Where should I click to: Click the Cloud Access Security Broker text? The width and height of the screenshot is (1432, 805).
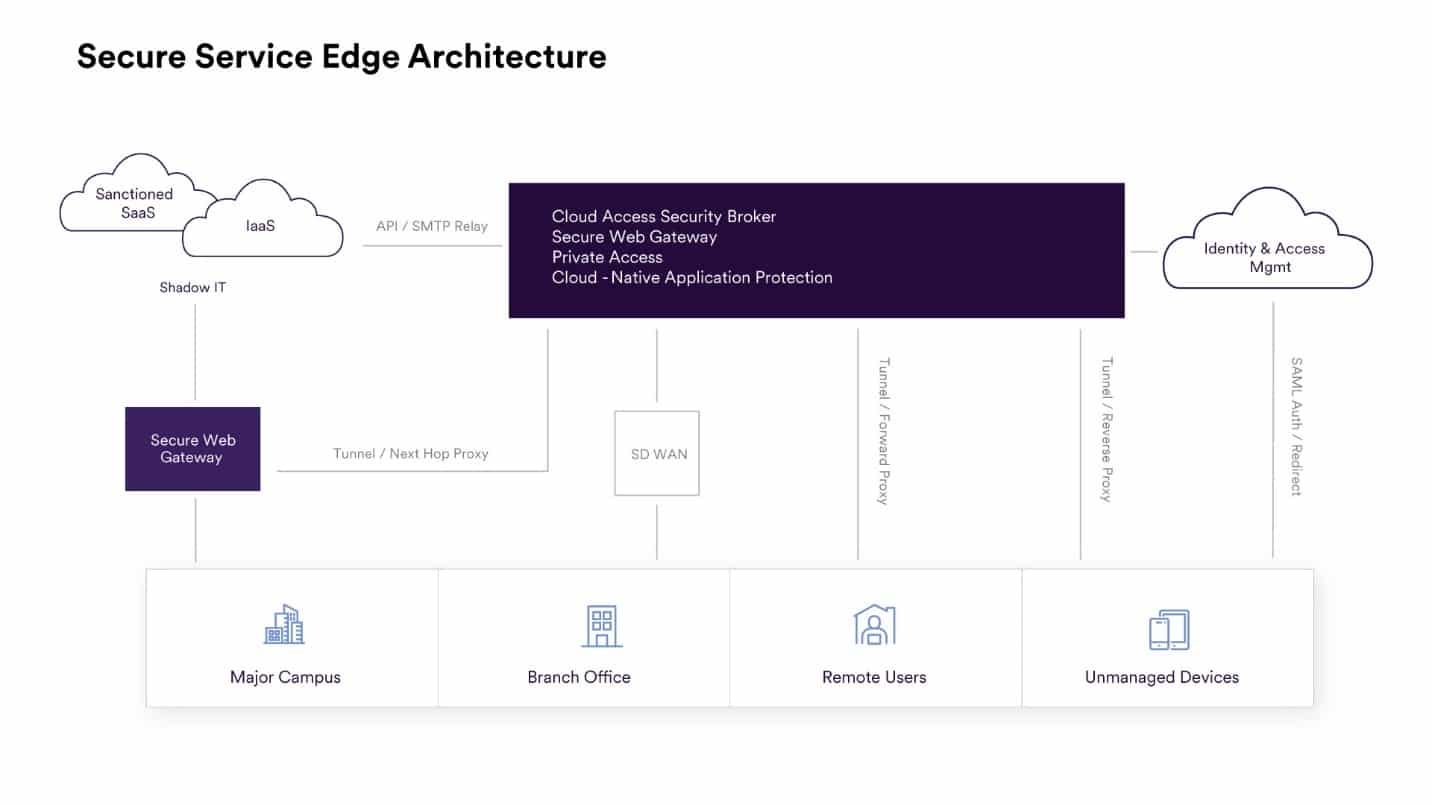coord(663,216)
